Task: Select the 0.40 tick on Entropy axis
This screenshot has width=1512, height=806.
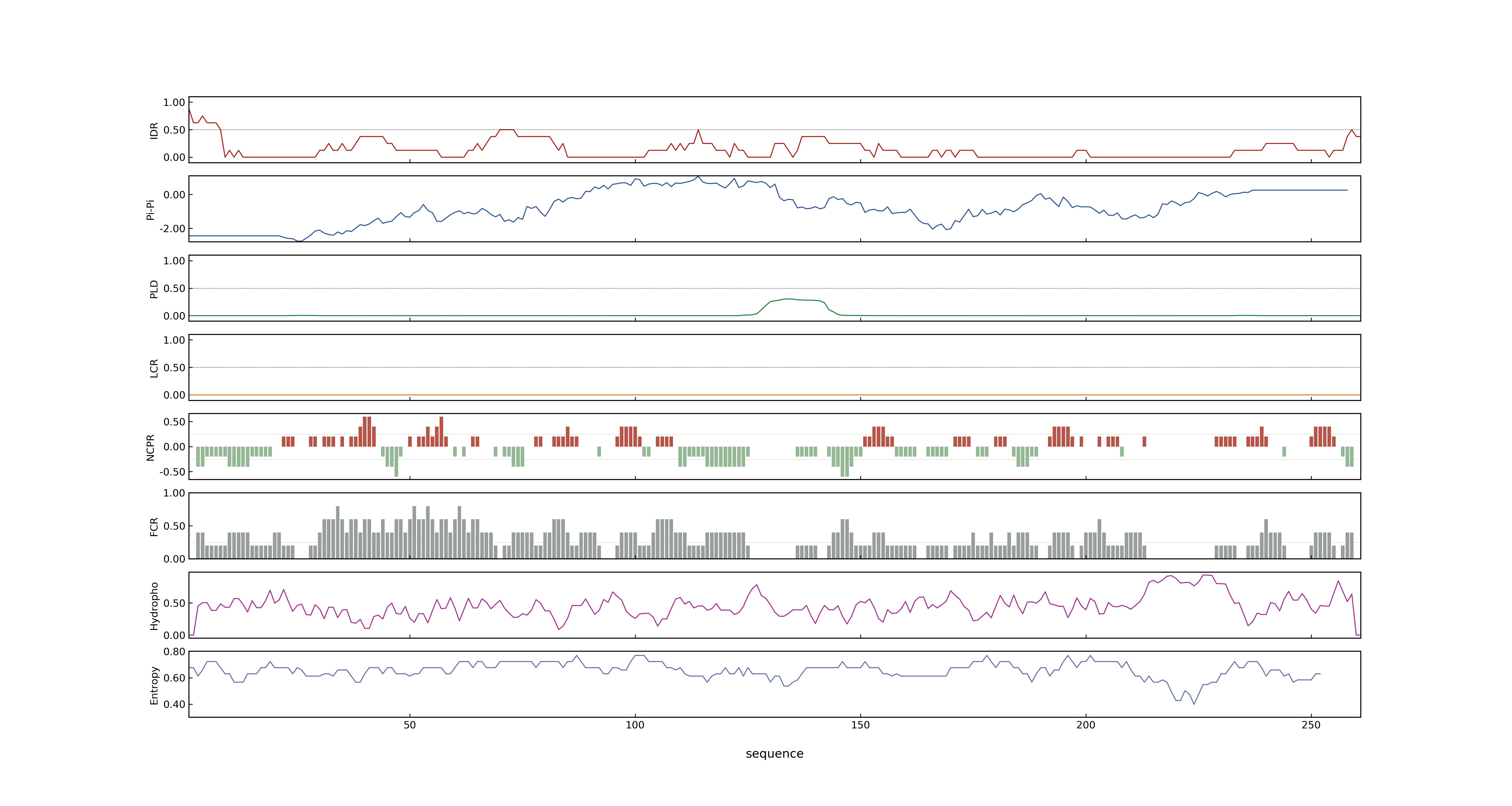Action: 174,704
